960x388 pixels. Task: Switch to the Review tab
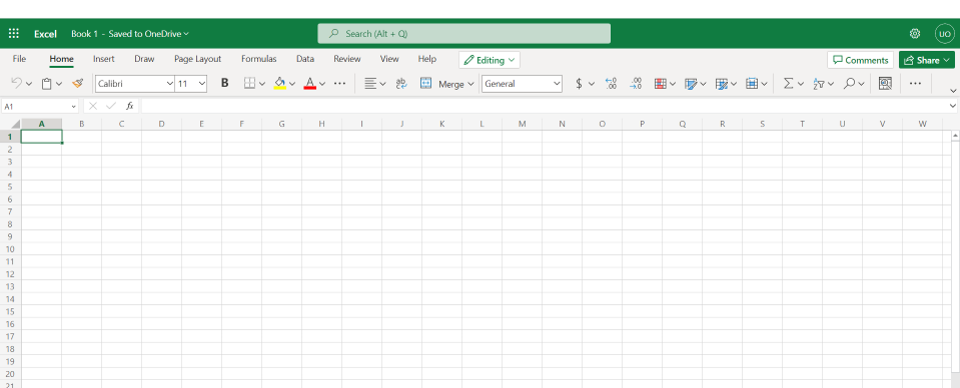click(x=347, y=59)
